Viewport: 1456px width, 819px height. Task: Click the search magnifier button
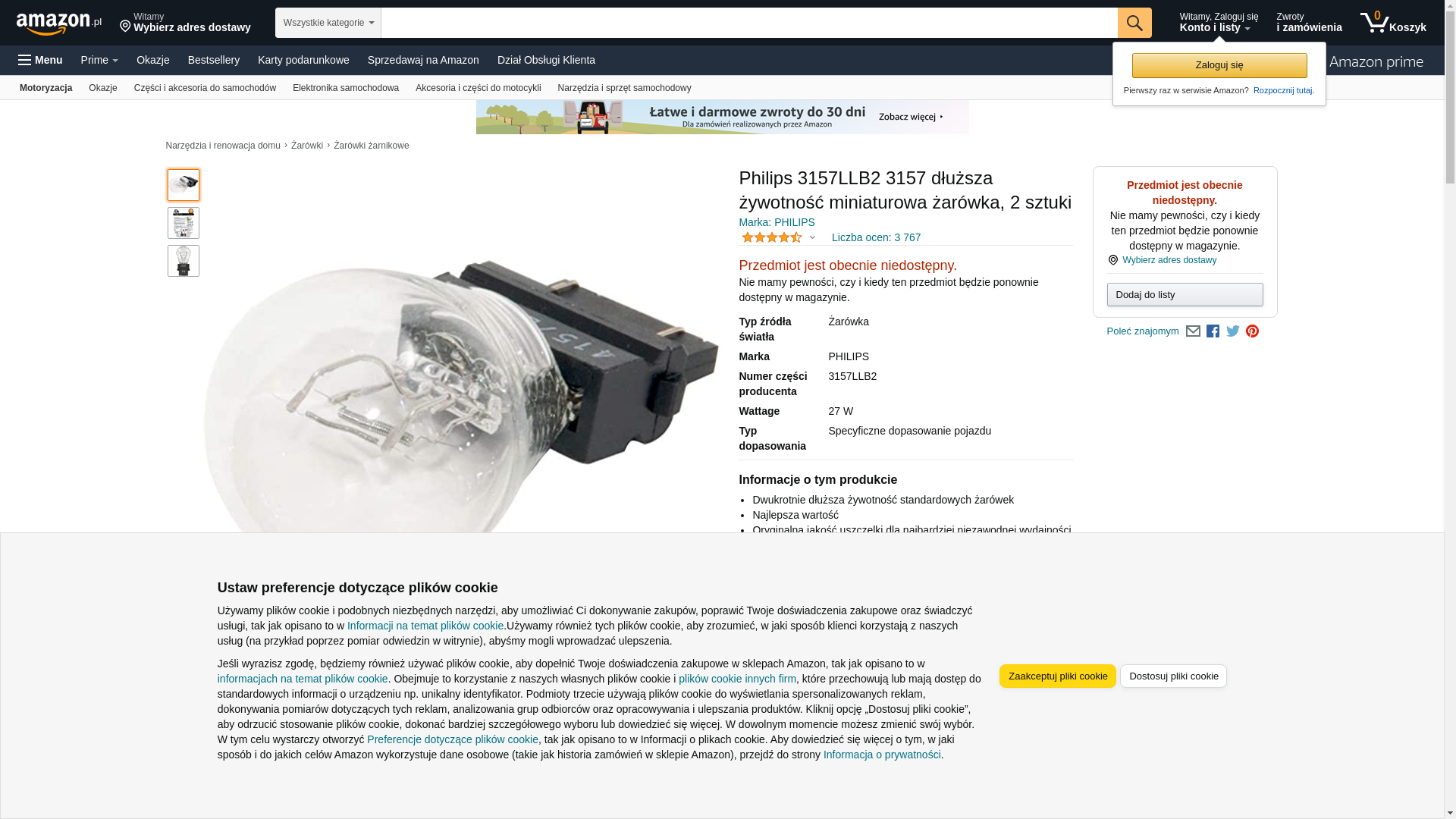pos(1134,23)
